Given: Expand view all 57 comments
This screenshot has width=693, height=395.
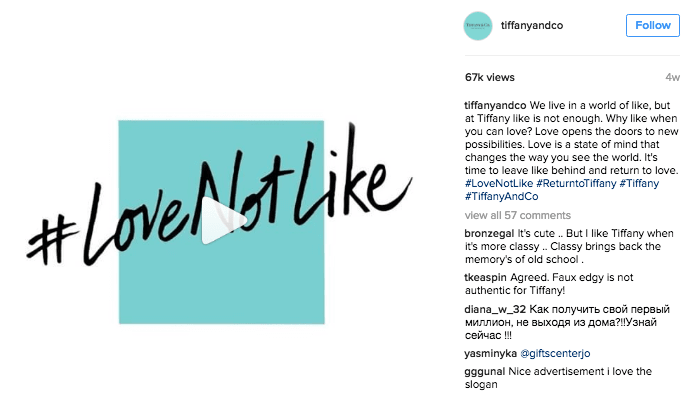Looking at the screenshot, I should 518,215.
